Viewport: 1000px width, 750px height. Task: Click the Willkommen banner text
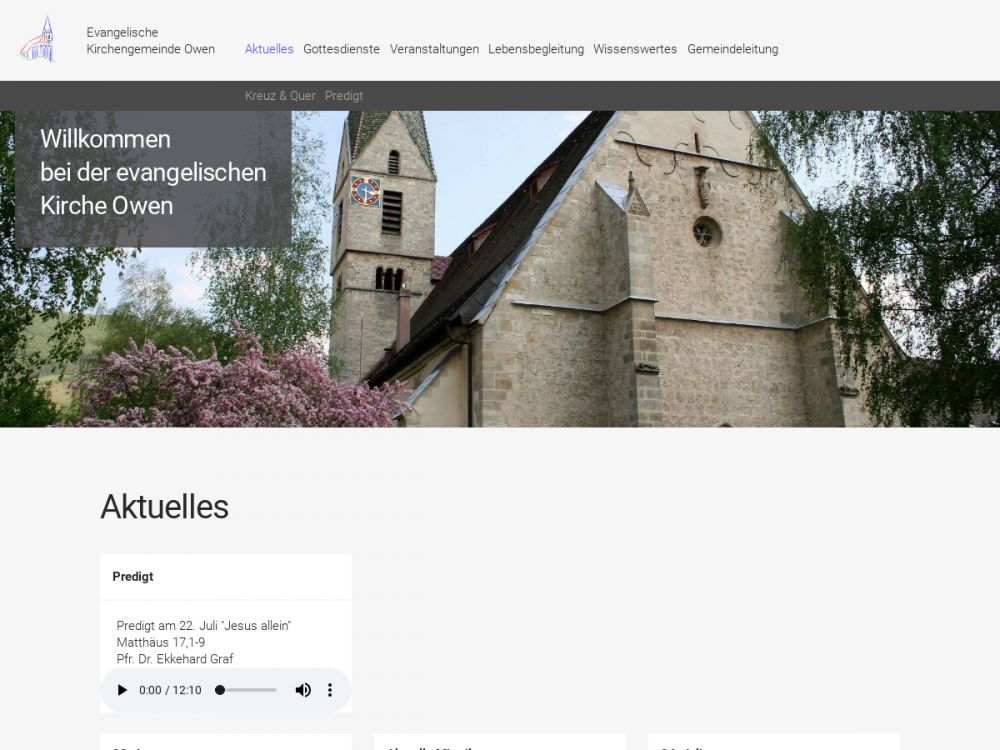pos(153,172)
